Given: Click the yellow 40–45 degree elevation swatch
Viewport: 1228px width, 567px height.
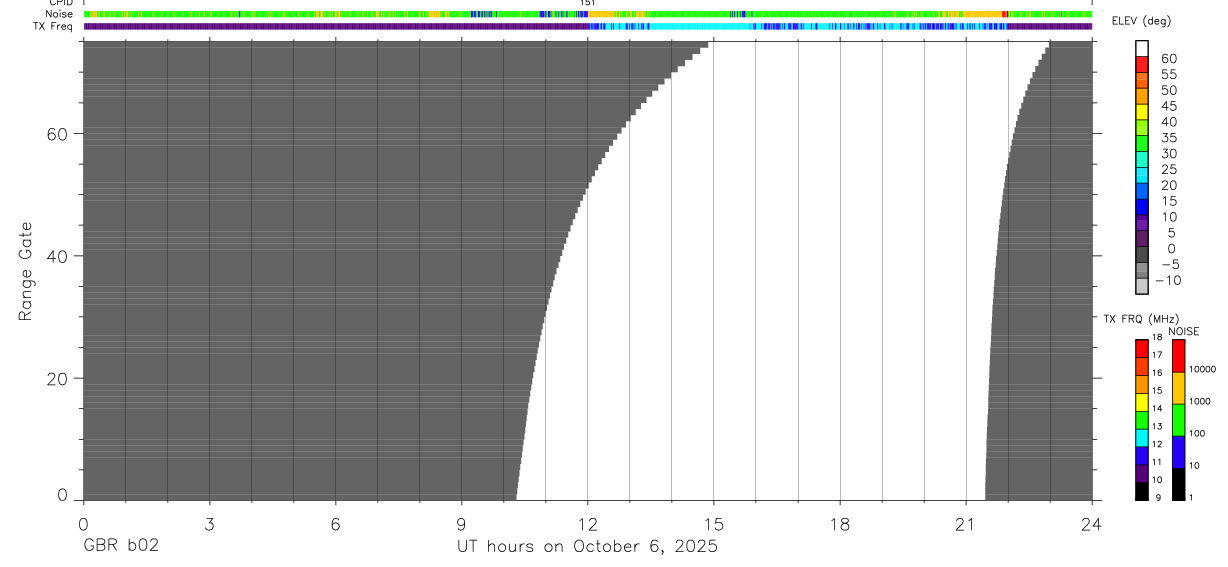Looking at the screenshot, I should (1142, 113).
